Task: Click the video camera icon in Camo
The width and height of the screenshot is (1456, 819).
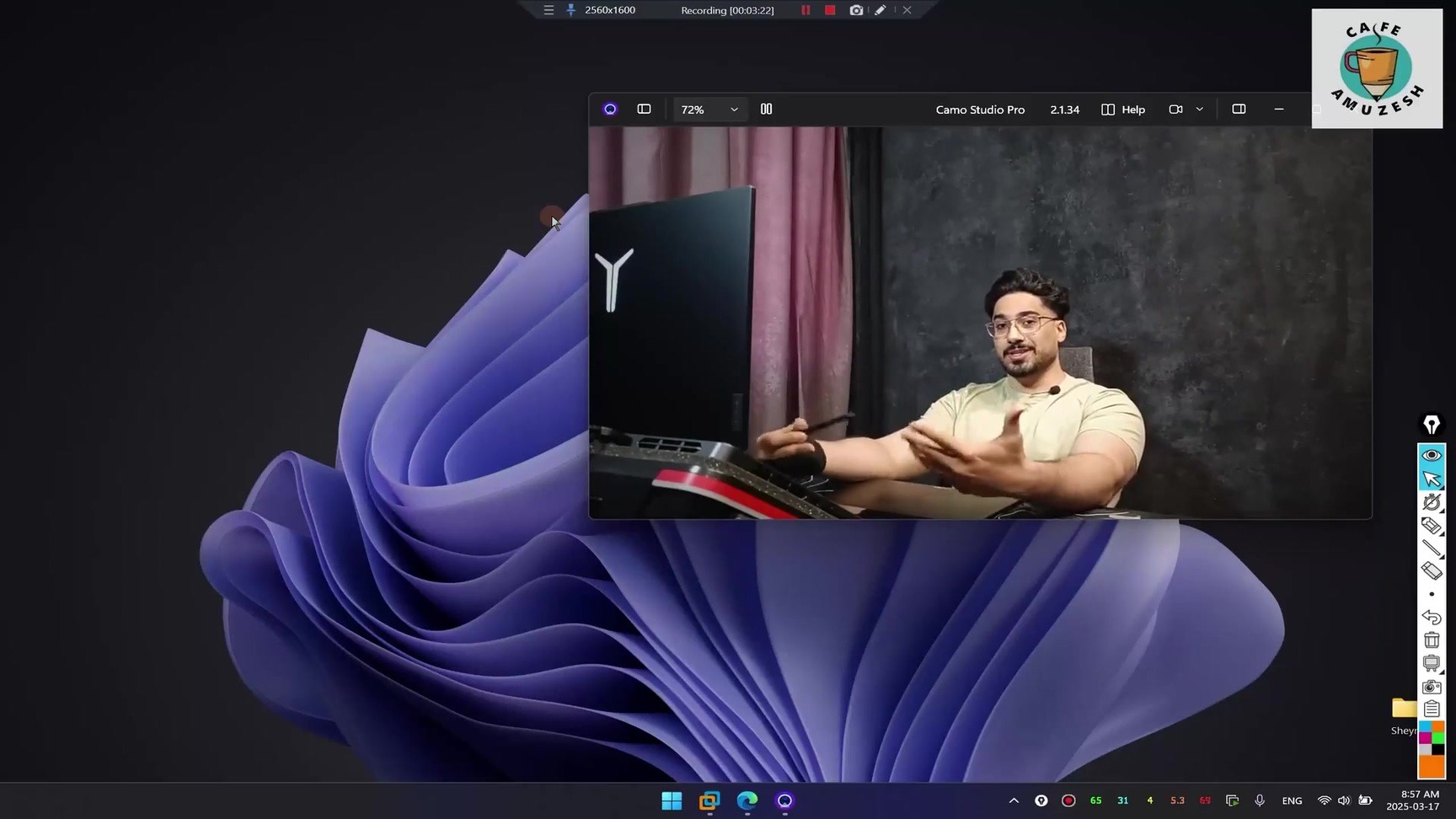Action: coord(1175,110)
